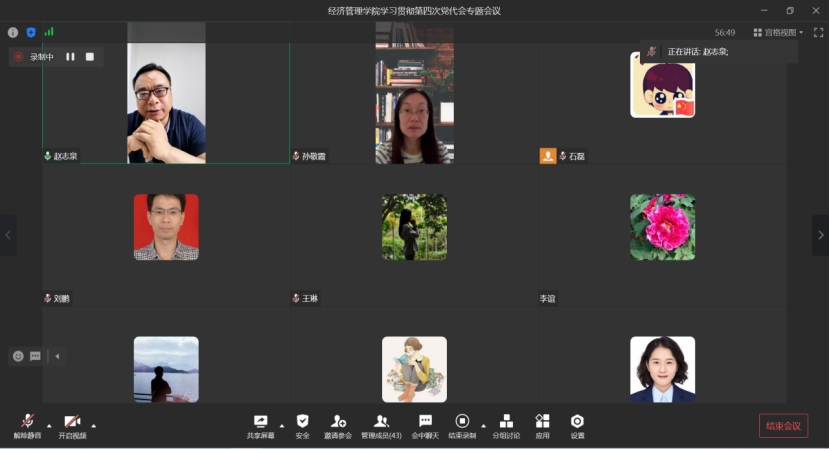
Task: Open 管理成员(43) member list
Action: pyautogui.click(x=381, y=426)
